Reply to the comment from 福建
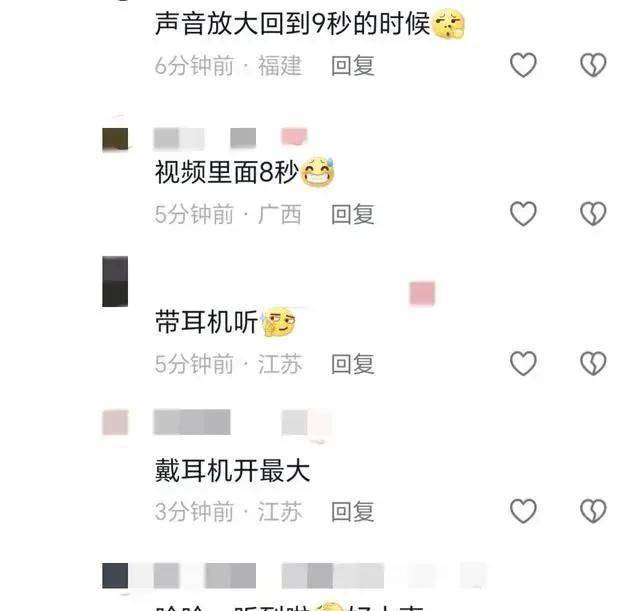This screenshot has height=611, width=640. point(353,66)
